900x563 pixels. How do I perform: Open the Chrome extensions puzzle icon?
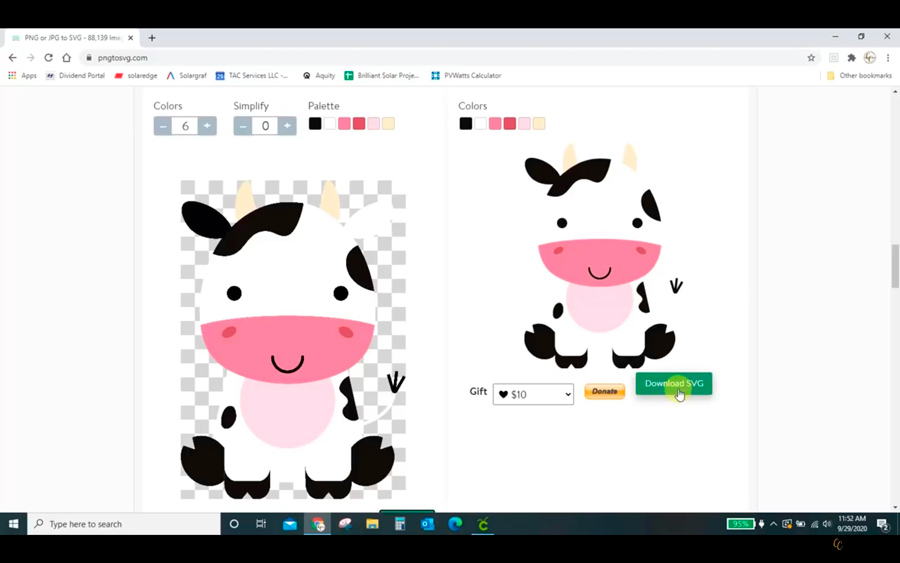(851, 57)
